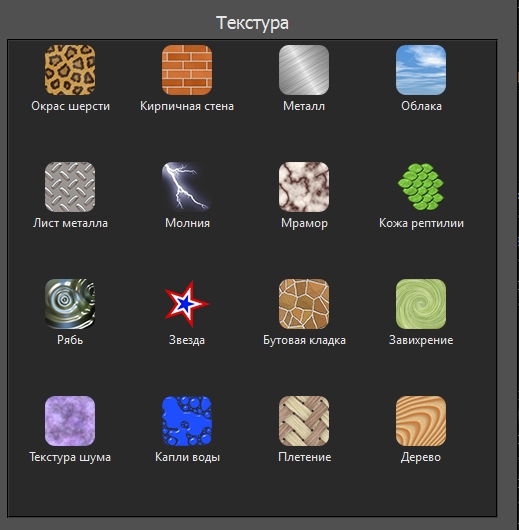Viewport: 519px width, 530px height.
Task: Select the Окрас шерсти leopard texture
Action: (x=70, y=70)
